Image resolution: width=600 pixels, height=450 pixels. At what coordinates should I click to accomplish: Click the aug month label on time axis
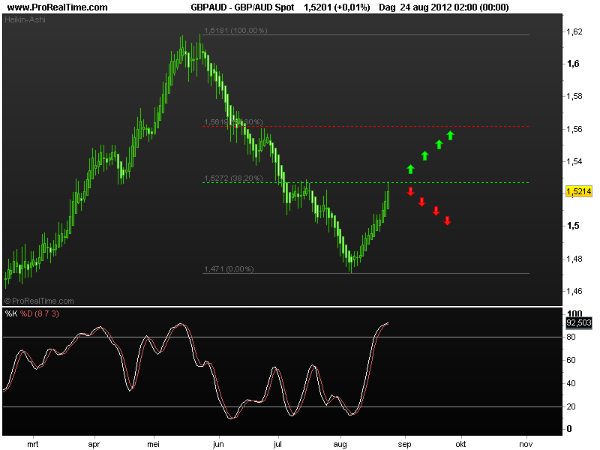tap(340, 444)
